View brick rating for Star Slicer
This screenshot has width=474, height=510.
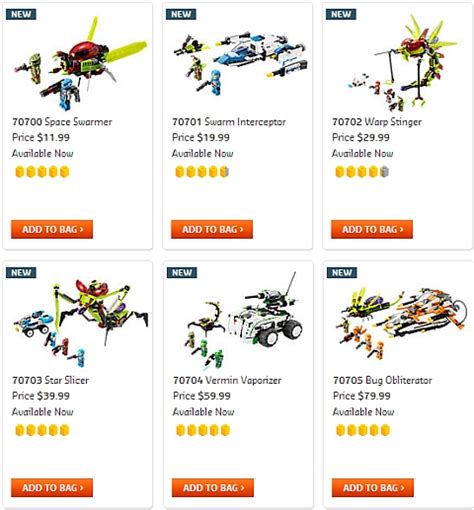(42, 430)
